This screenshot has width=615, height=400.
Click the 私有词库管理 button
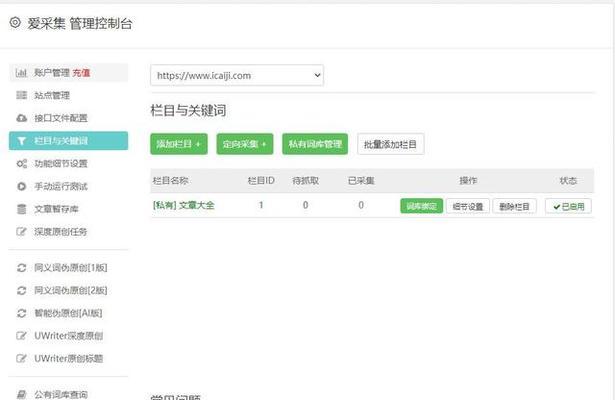coord(315,144)
